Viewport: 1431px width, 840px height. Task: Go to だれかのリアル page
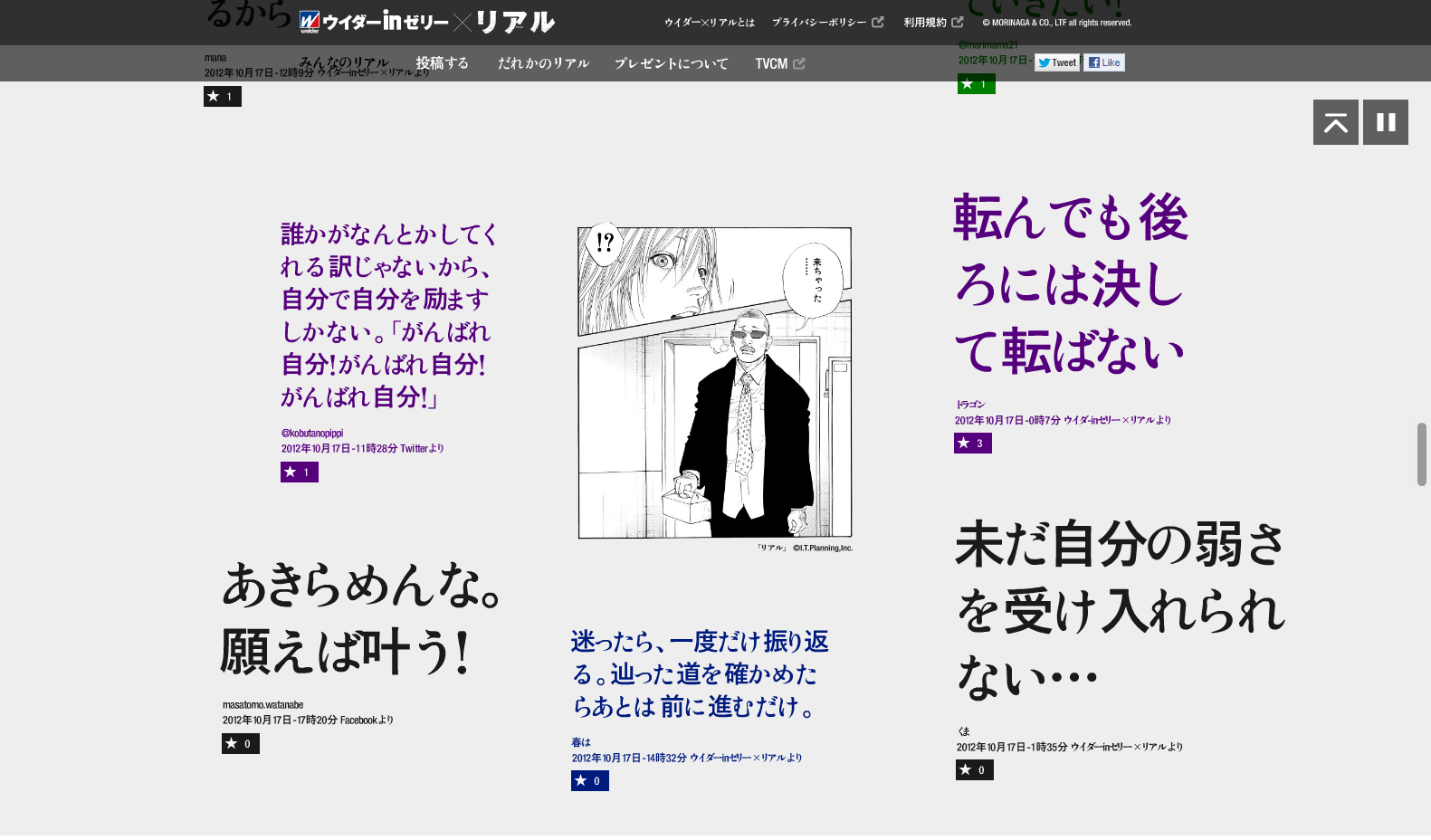[543, 63]
